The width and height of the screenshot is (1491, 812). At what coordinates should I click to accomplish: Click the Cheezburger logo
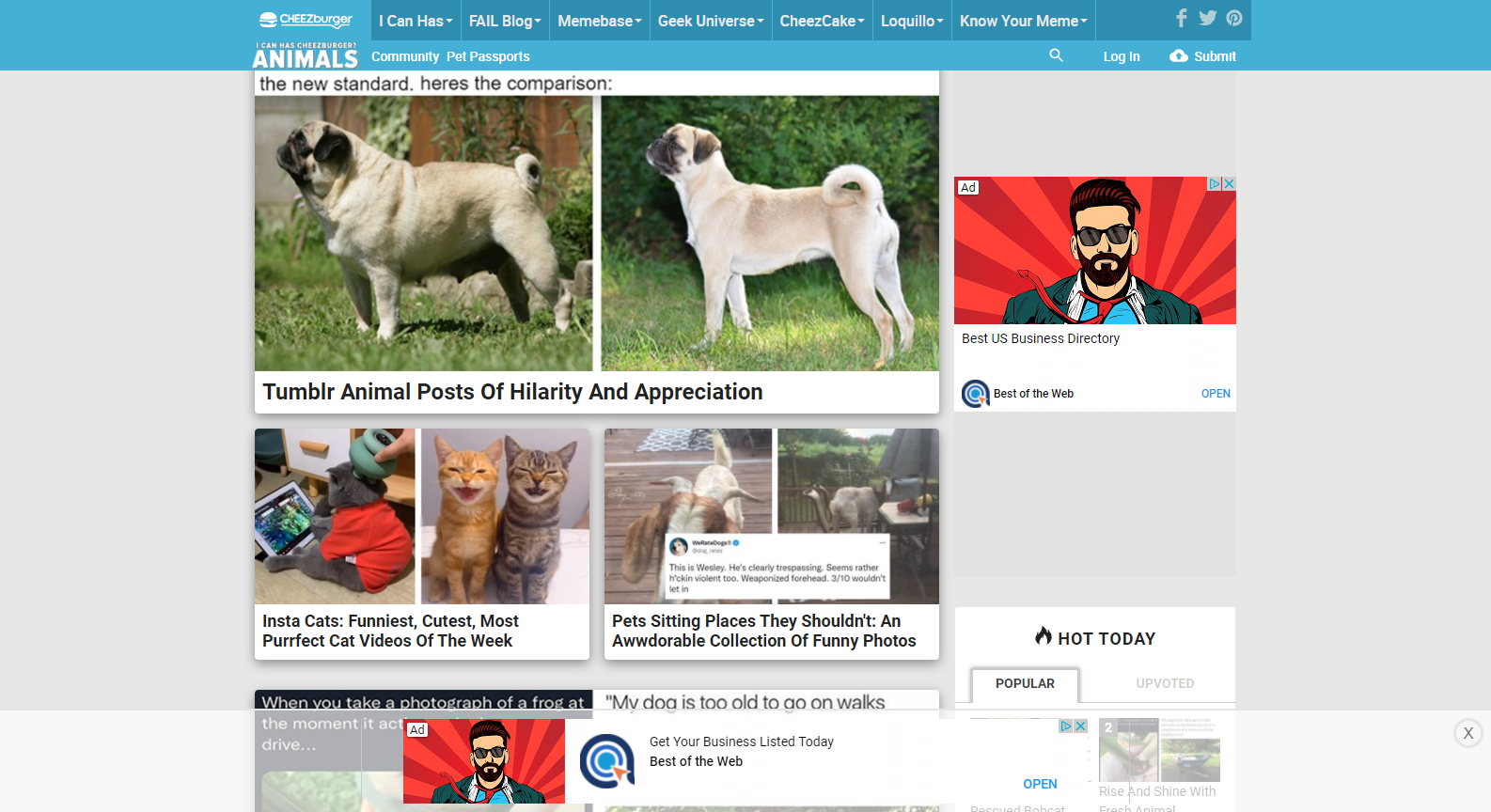click(x=306, y=20)
